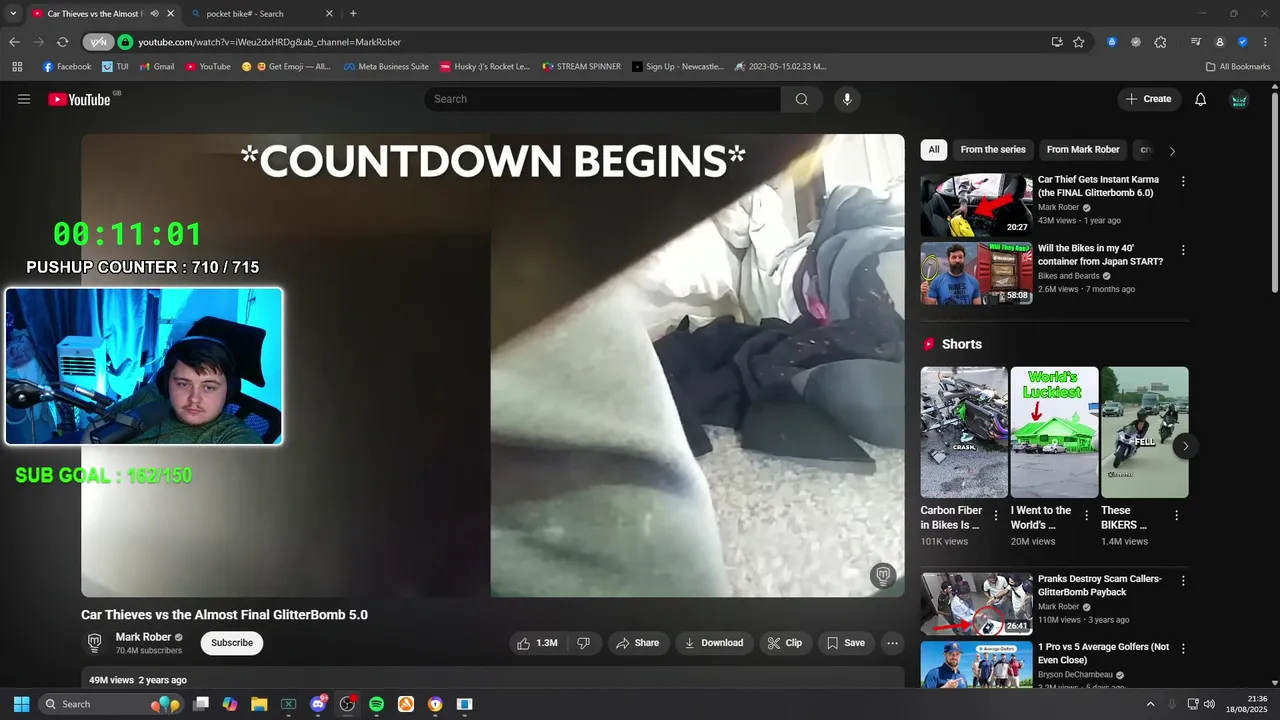
Task: Open options for Bikes from Japan video
Action: point(1183,250)
